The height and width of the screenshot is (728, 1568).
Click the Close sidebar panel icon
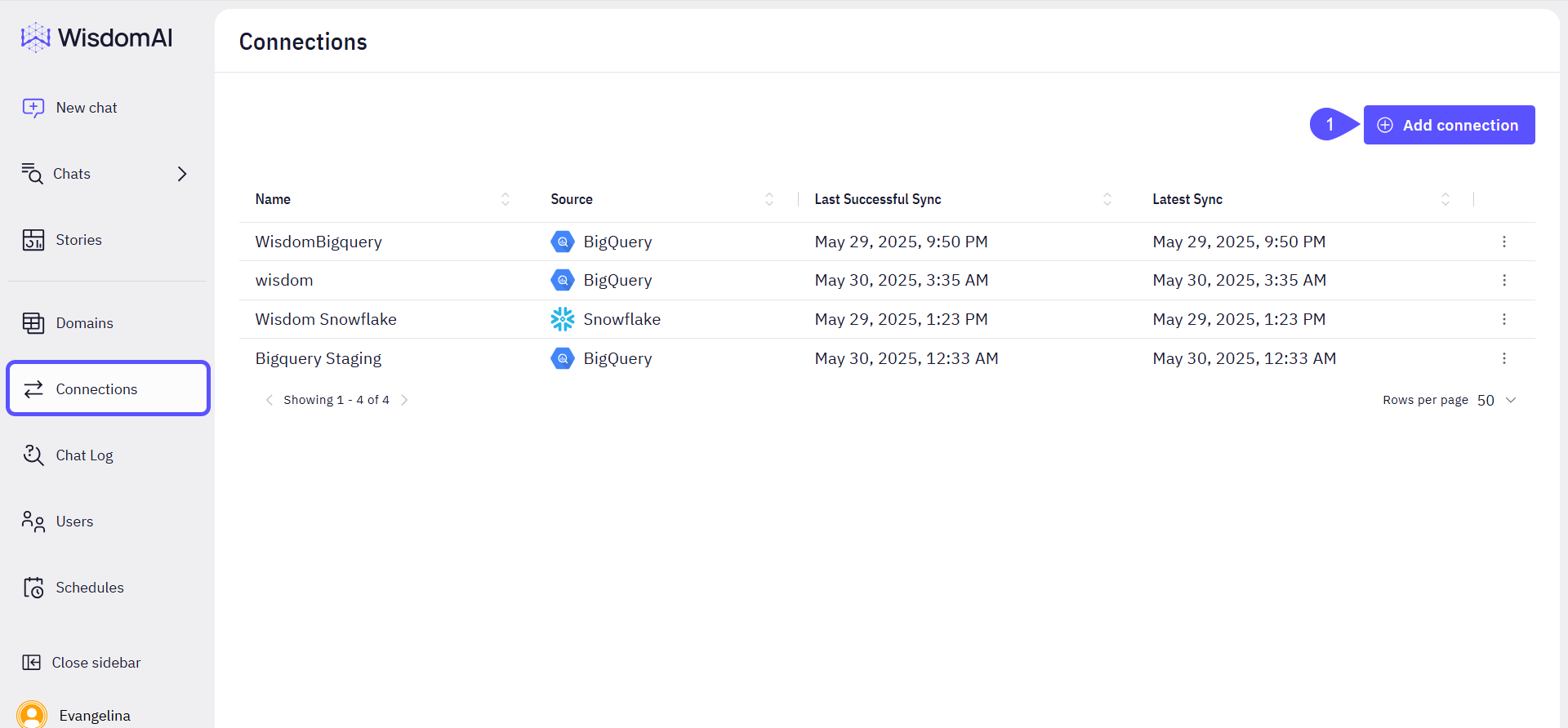point(31,663)
